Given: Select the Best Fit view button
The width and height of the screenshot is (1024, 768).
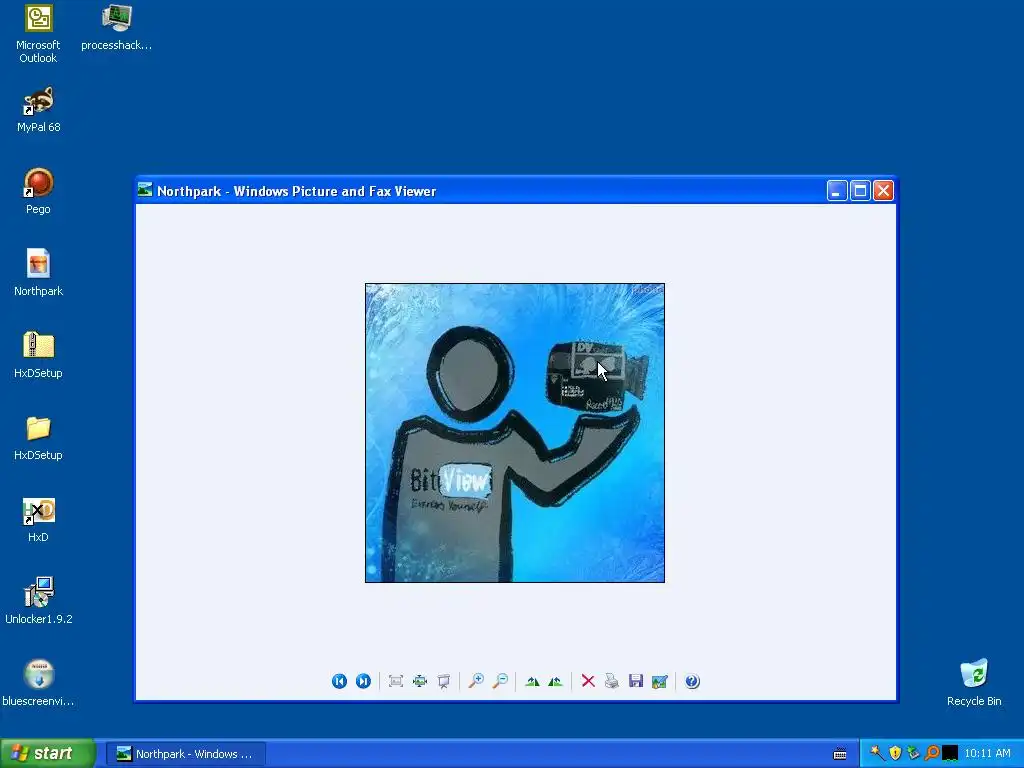Looking at the screenshot, I should (x=396, y=681).
